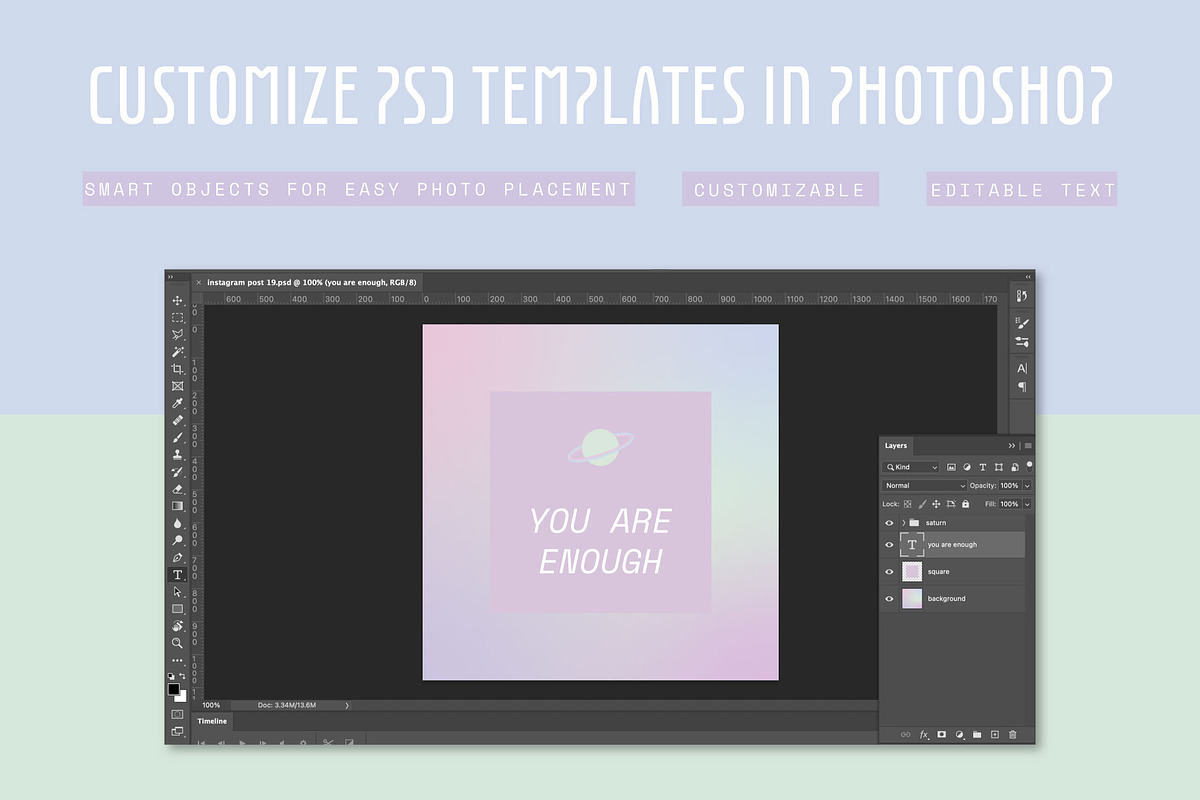Screen dimensions: 1200x800
Task: Change the screen mode
Action: point(177,731)
